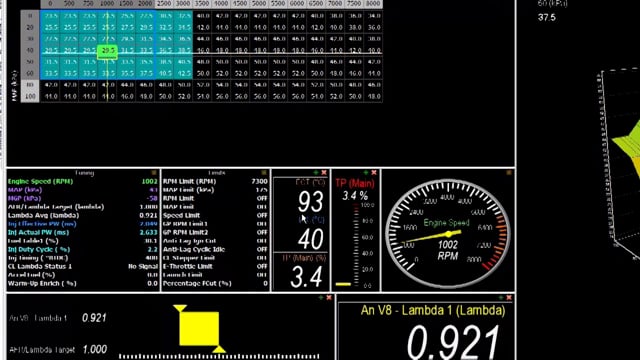Viewport: 640px width, 360px height.
Task: Select the 3500 RPM column header in the table
Action: 202,4
